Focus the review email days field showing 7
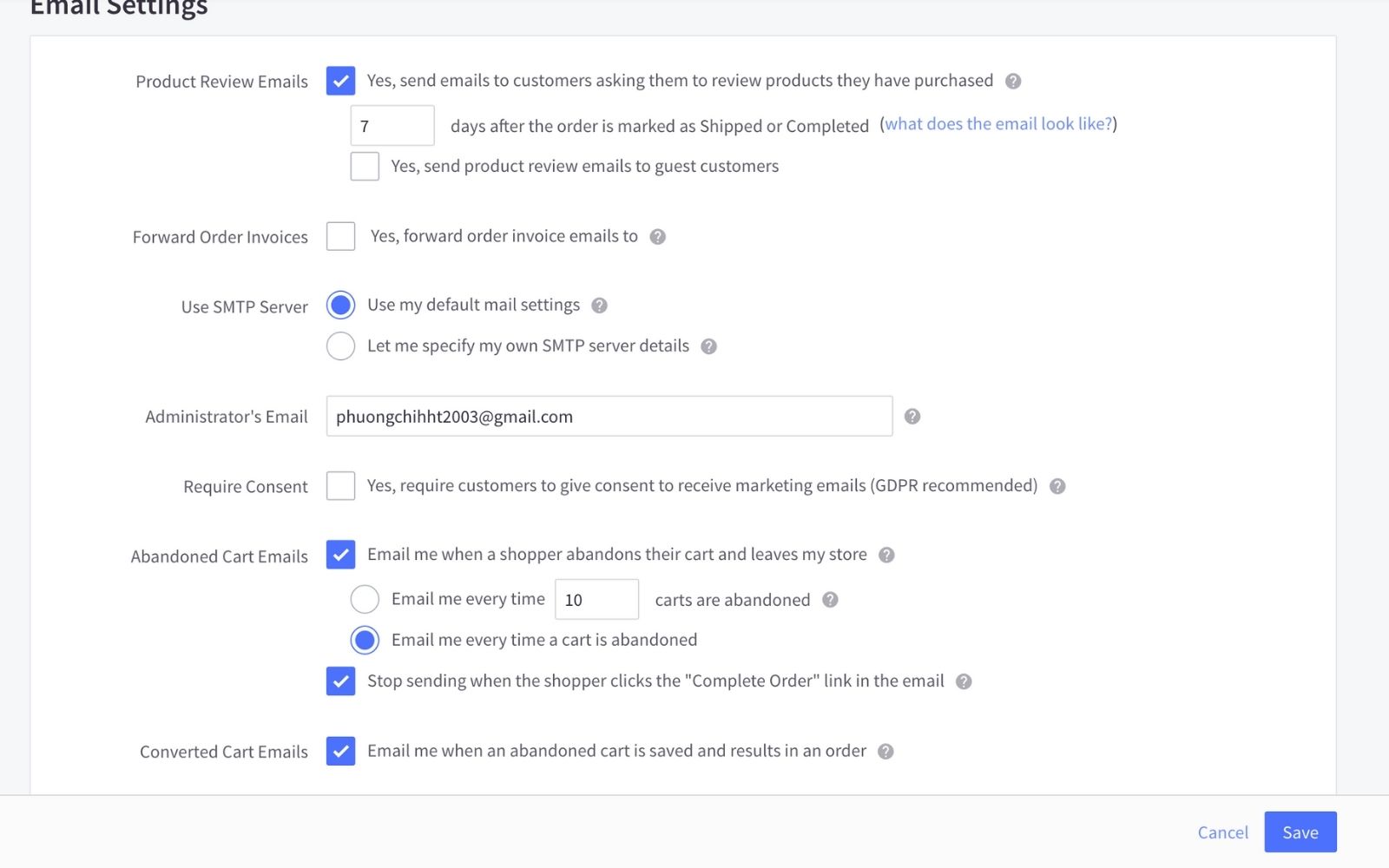 pyautogui.click(x=392, y=126)
